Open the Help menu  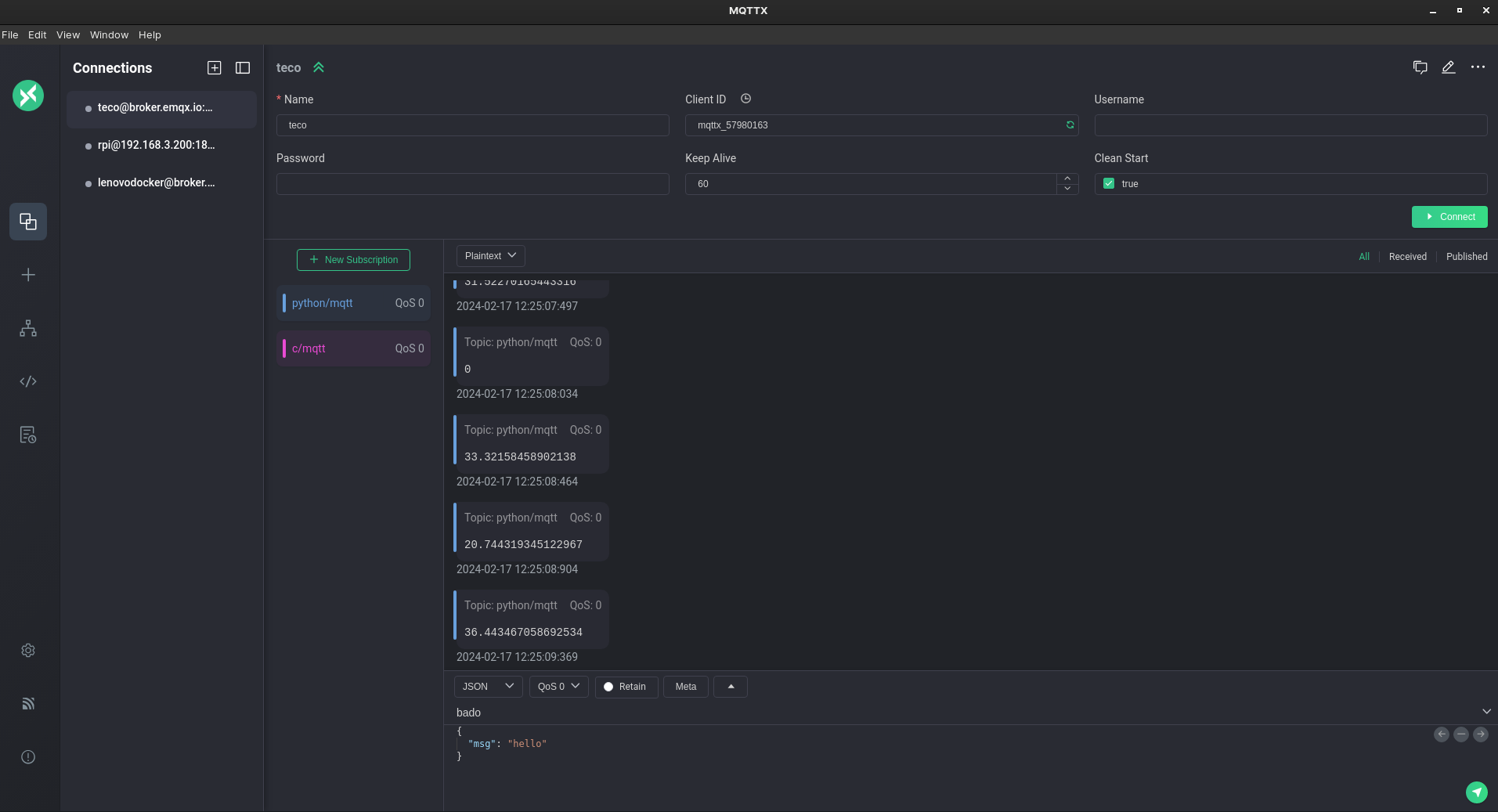tap(150, 34)
